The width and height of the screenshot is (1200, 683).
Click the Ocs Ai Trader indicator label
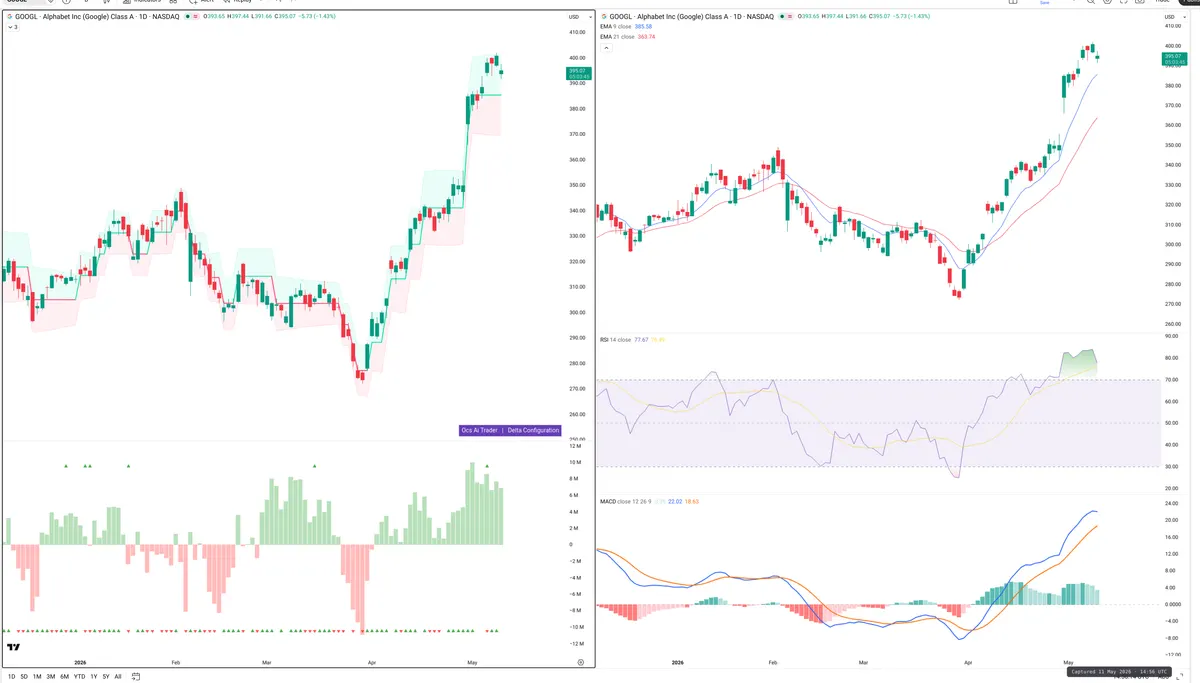[479, 430]
